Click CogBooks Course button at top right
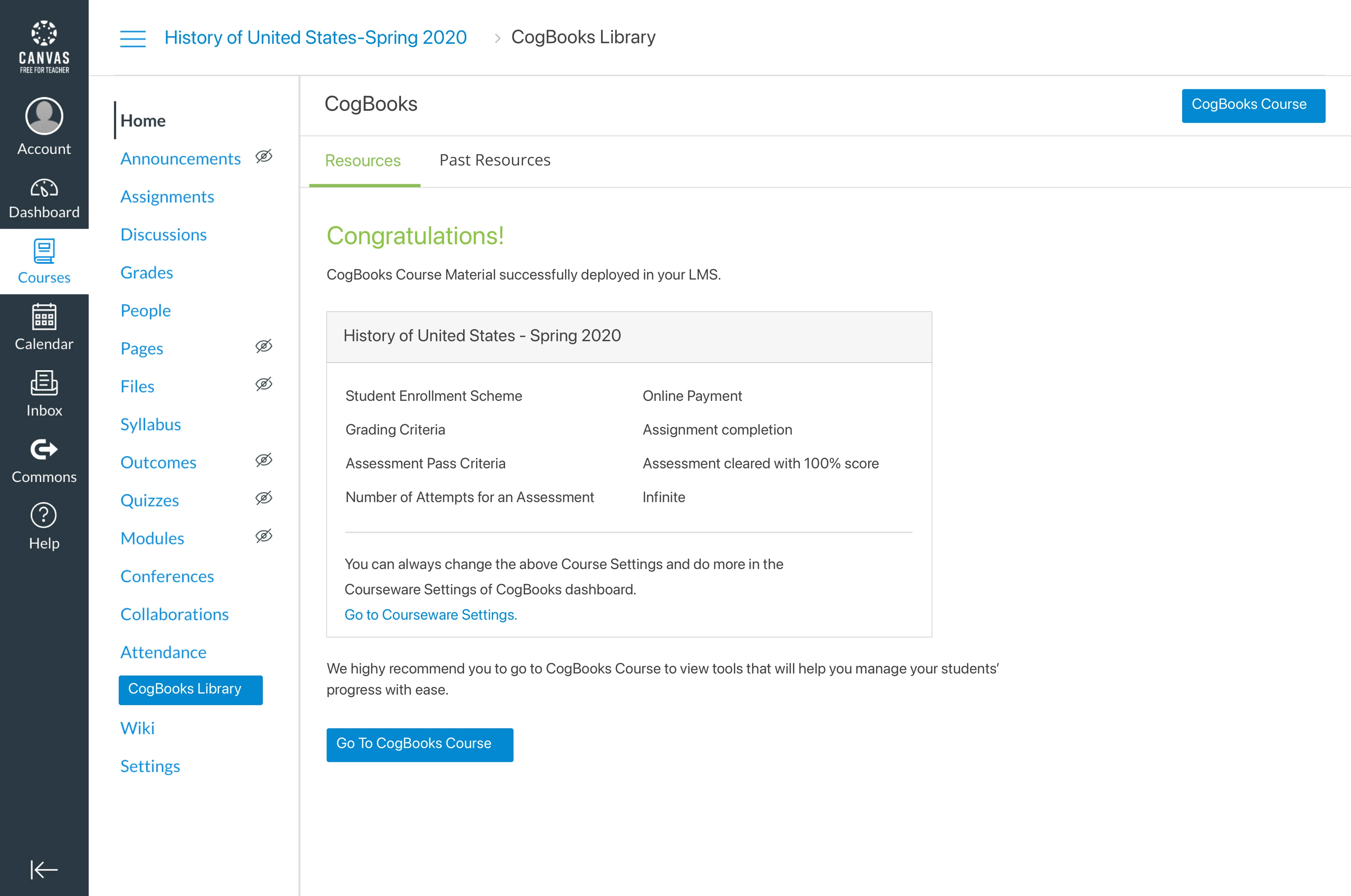 [1253, 105]
